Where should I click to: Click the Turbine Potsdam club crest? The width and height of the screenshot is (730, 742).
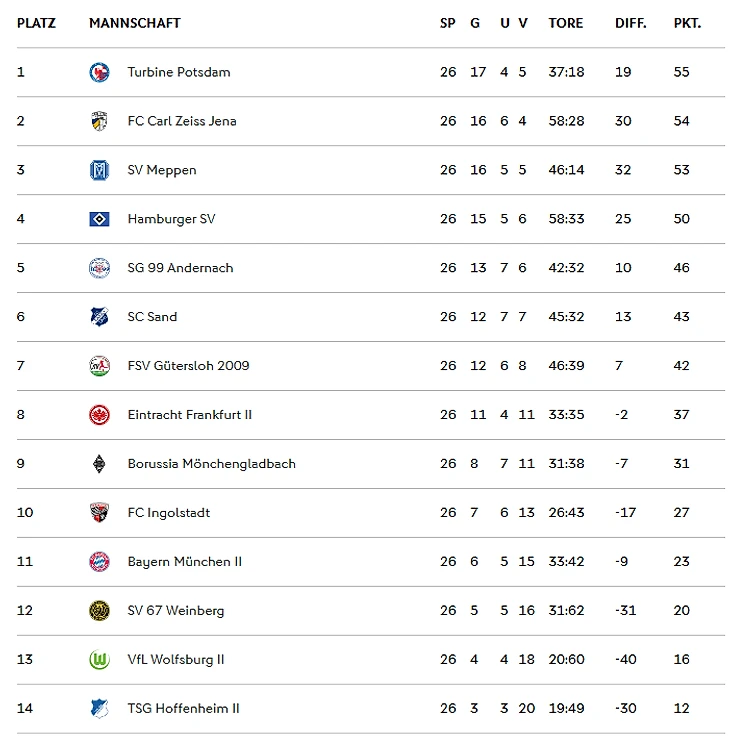99,72
